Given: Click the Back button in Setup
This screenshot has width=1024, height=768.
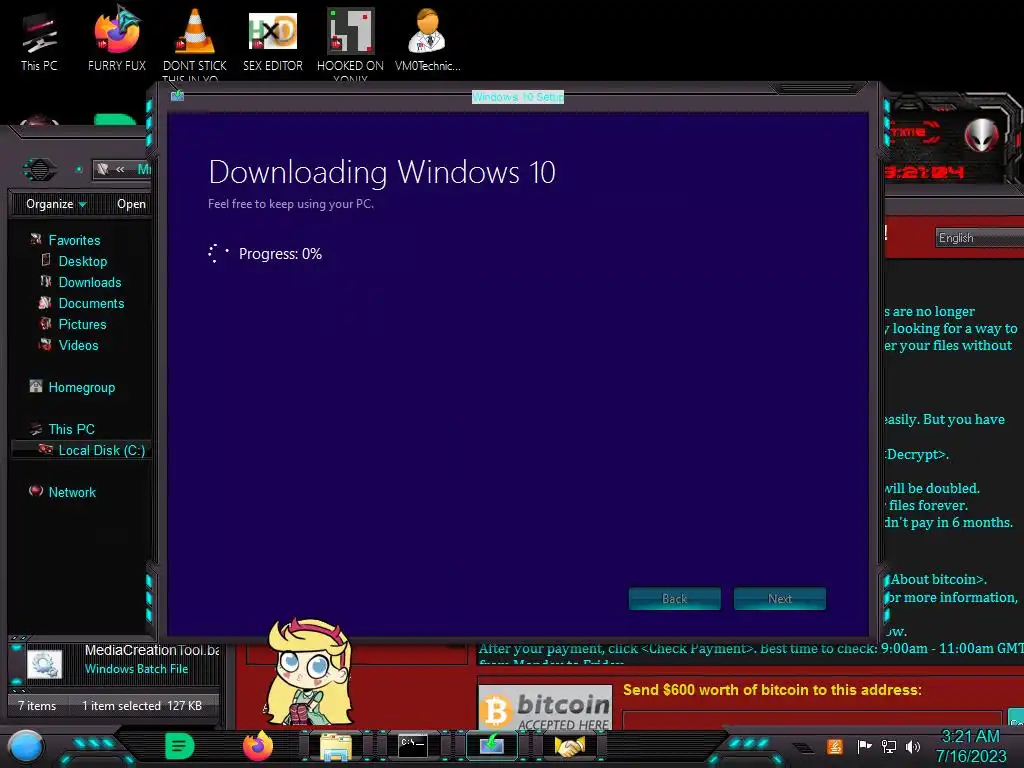Looking at the screenshot, I should 675,599.
